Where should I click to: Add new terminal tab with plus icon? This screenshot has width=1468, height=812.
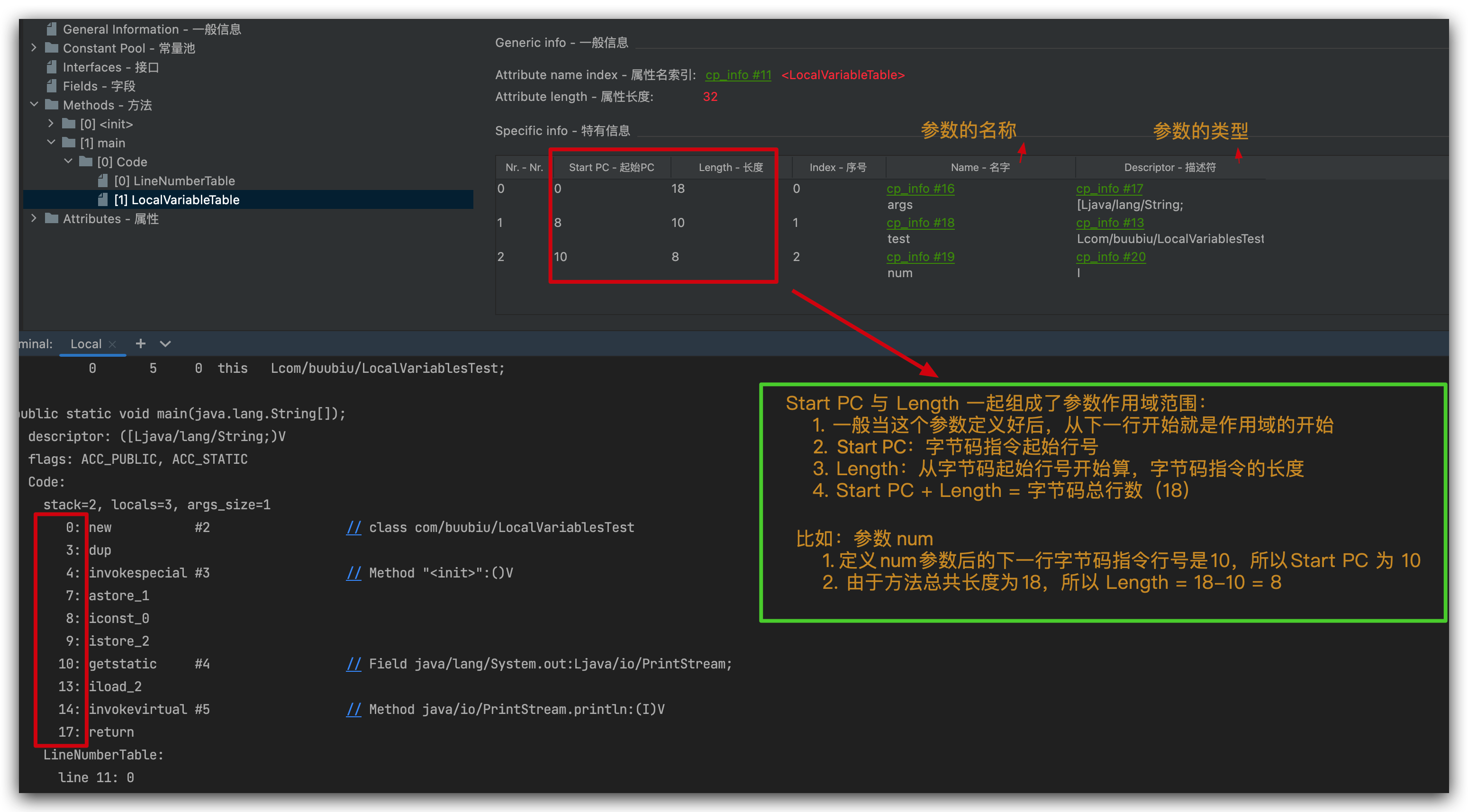tap(140, 343)
